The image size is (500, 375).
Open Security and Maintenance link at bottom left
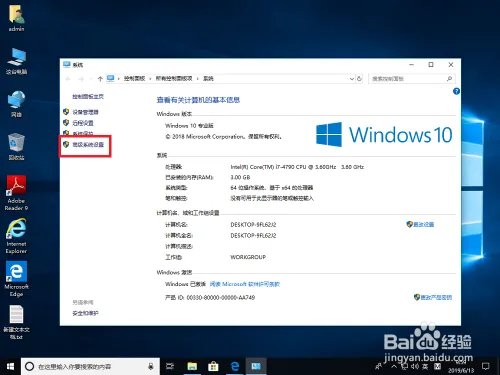click(85, 313)
